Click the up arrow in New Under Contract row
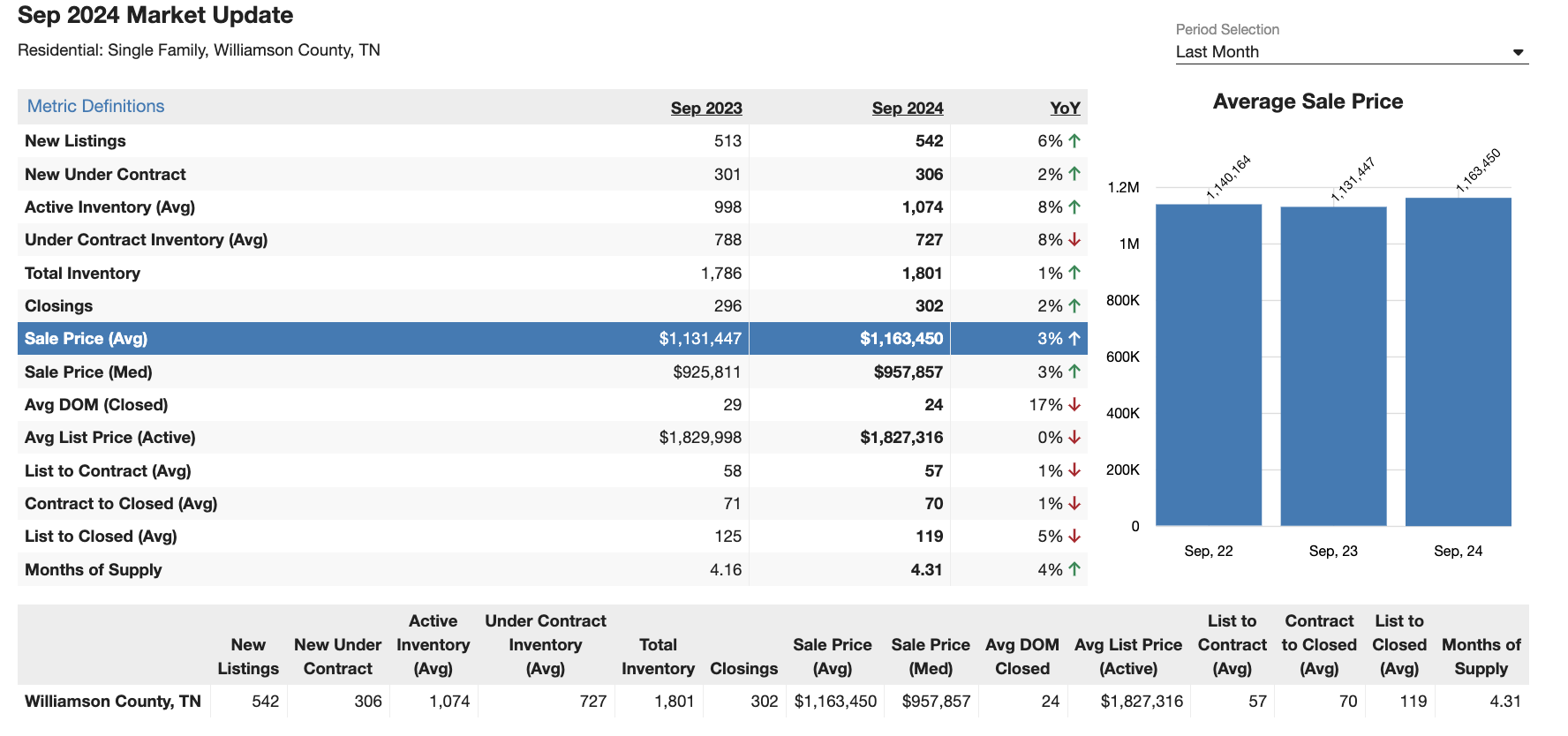 [x=1074, y=174]
